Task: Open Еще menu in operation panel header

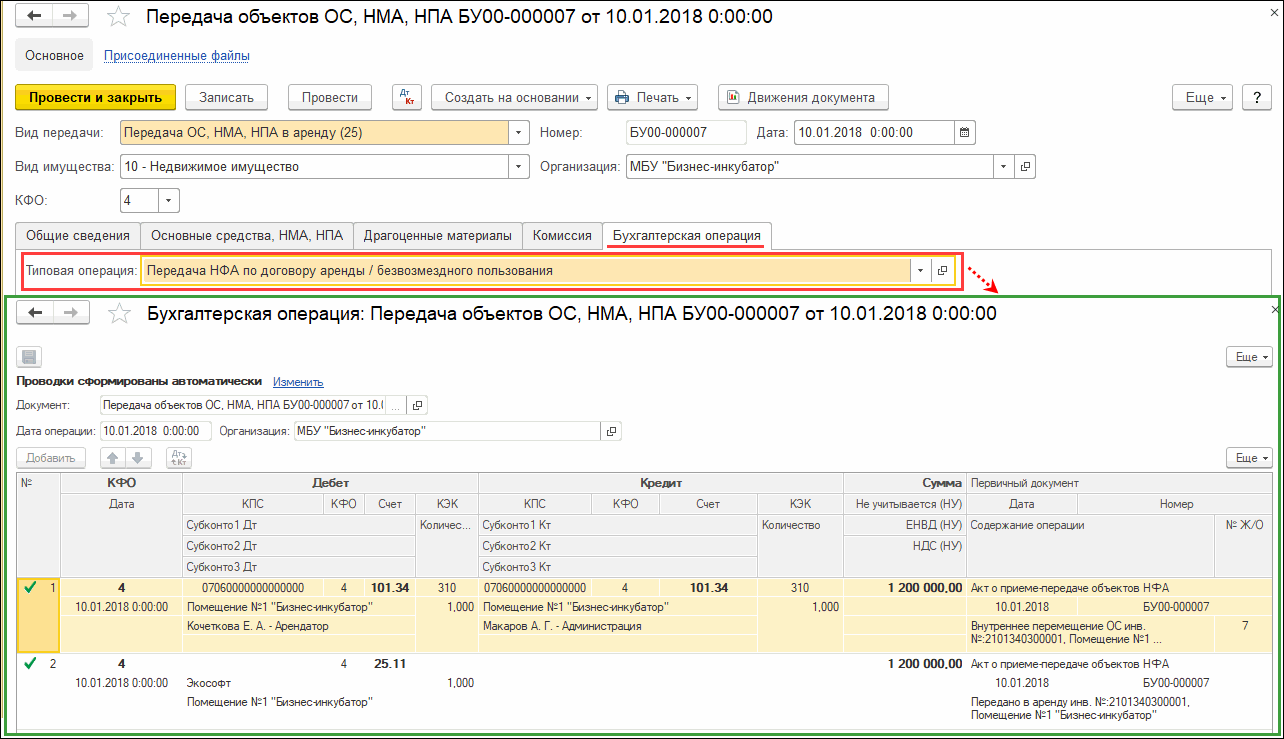Action: click(x=1250, y=357)
